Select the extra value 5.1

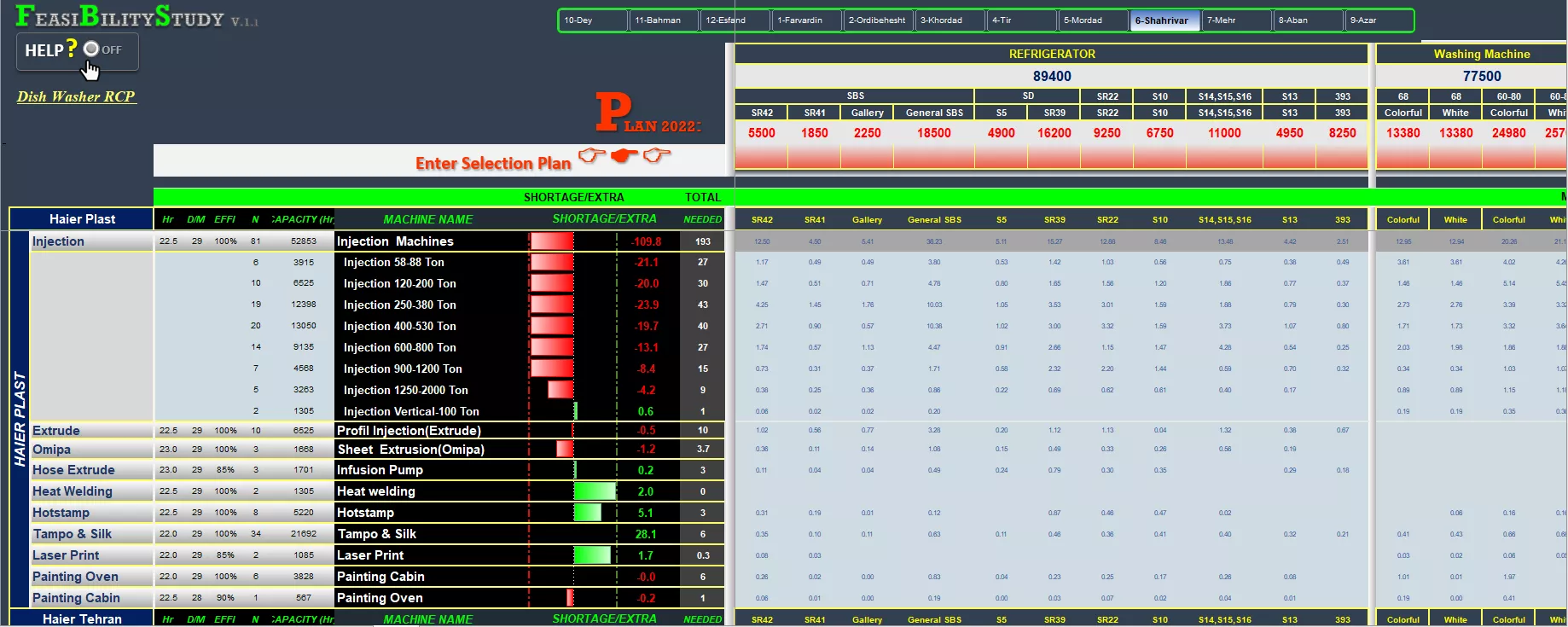pos(646,513)
